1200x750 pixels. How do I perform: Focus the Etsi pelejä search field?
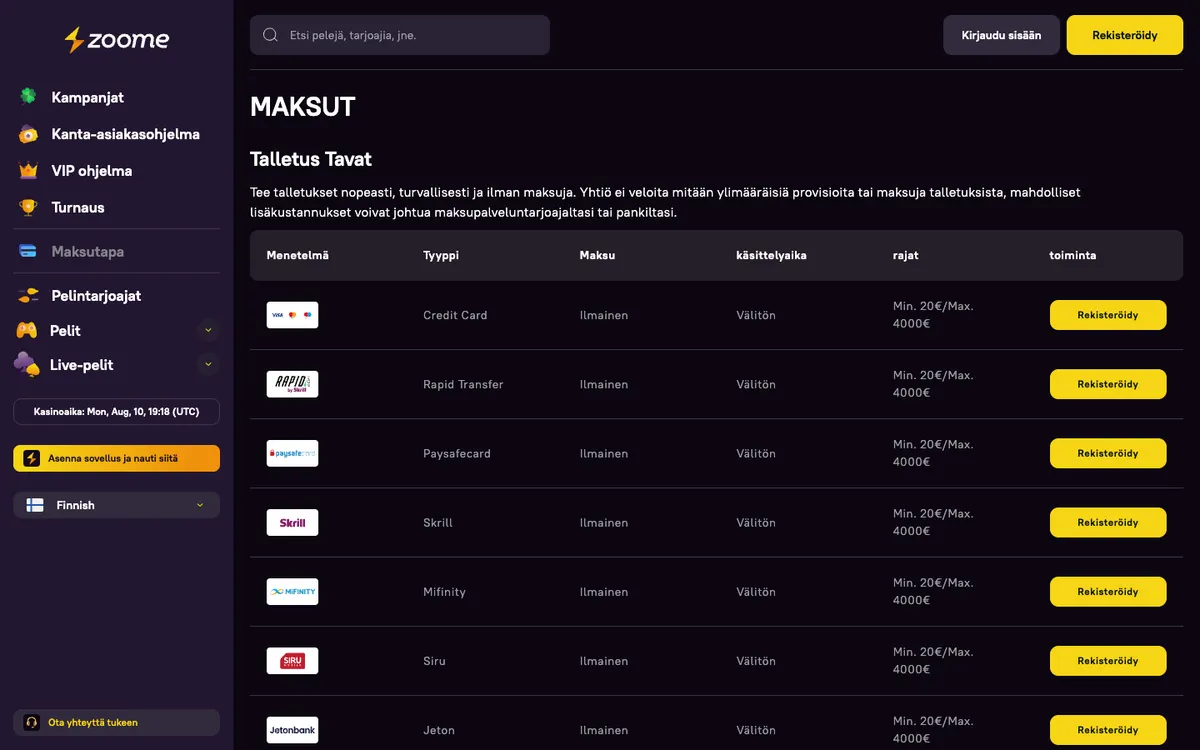point(400,35)
